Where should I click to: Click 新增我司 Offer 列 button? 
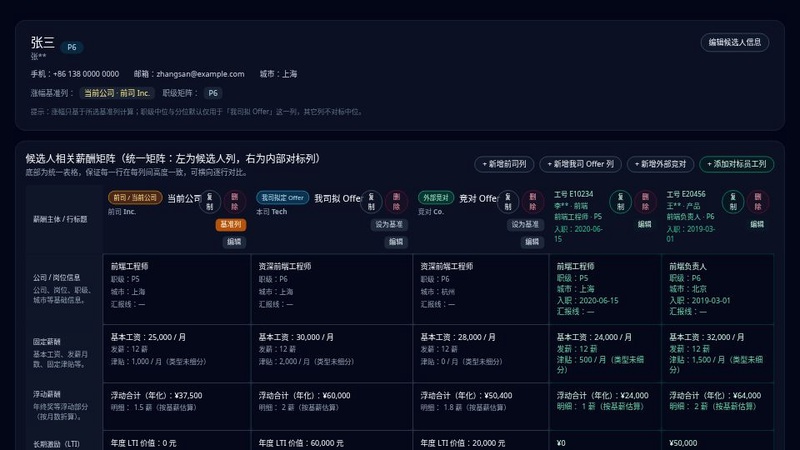pos(581,164)
